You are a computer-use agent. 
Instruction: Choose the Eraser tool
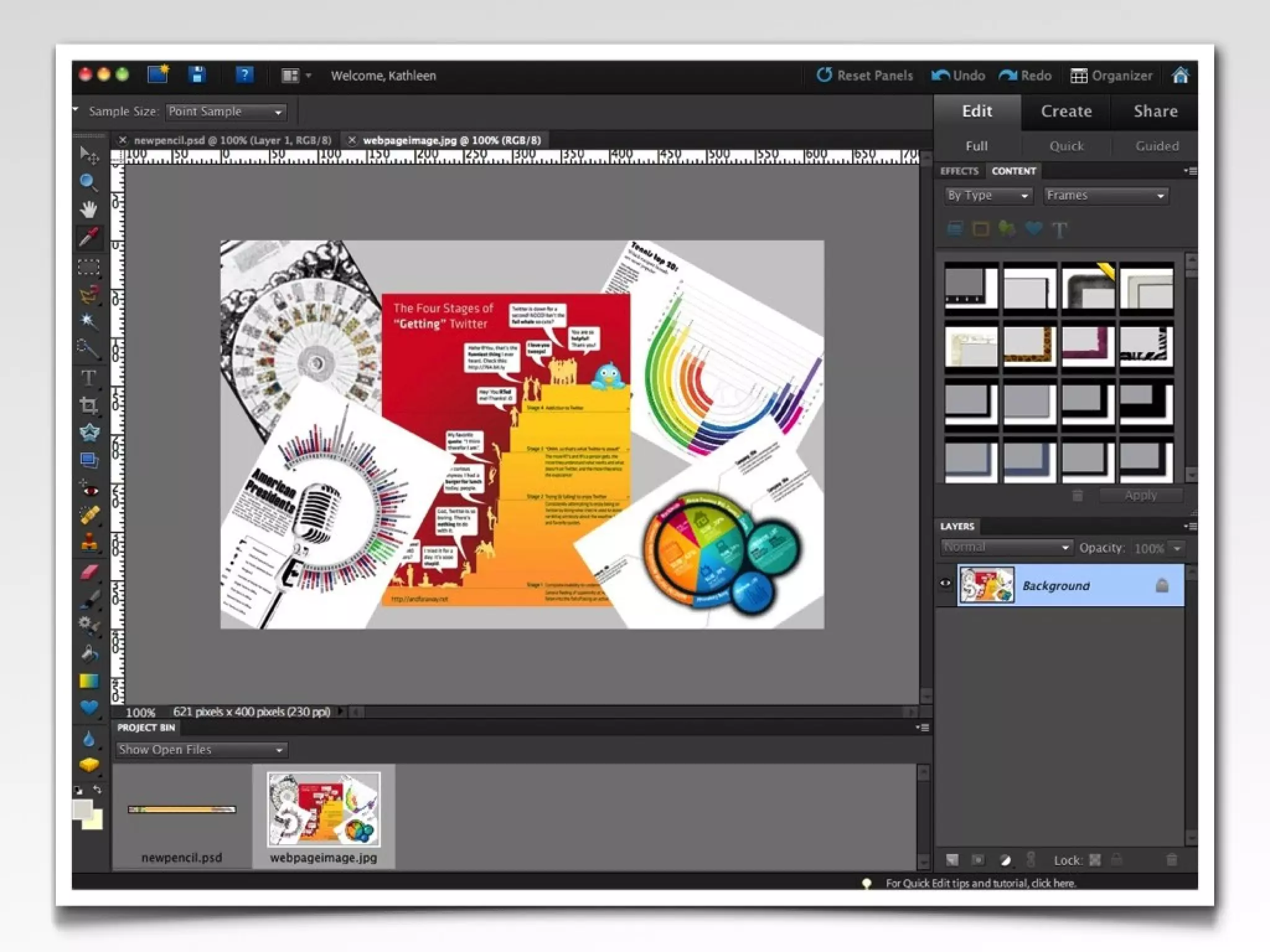pyautogui.click(x=89, y=571)
